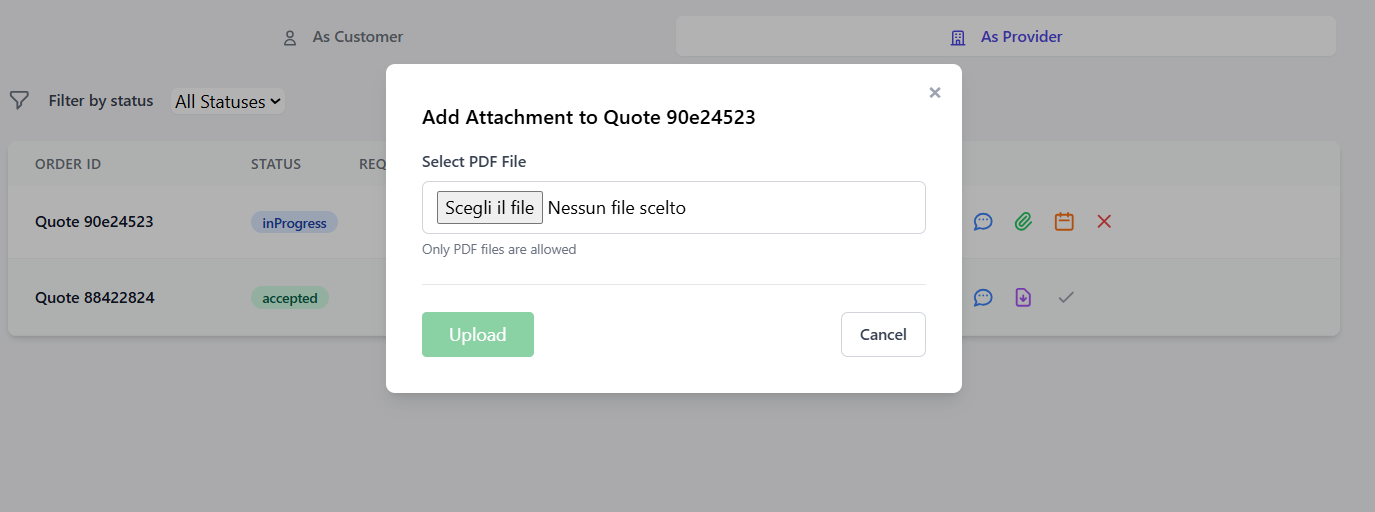Switch to the As Provider tab
Image resolution: width=1375 pixels, height=512 pixels.
[x=1006, y=37]
